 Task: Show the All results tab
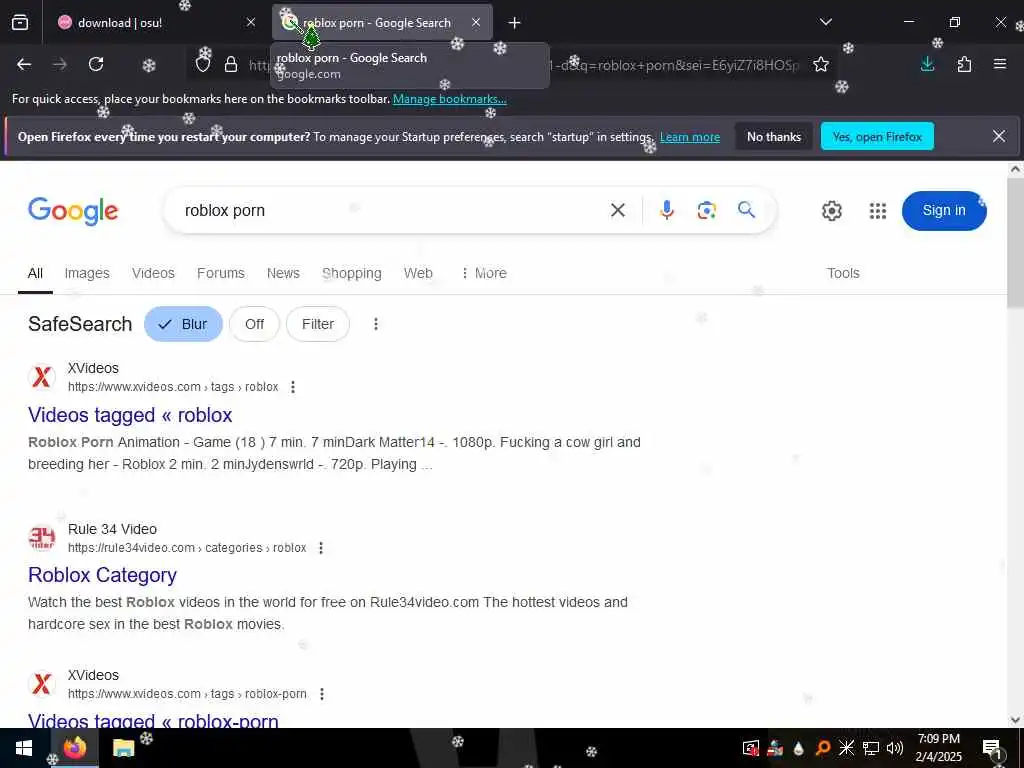[x=35, y=273]
